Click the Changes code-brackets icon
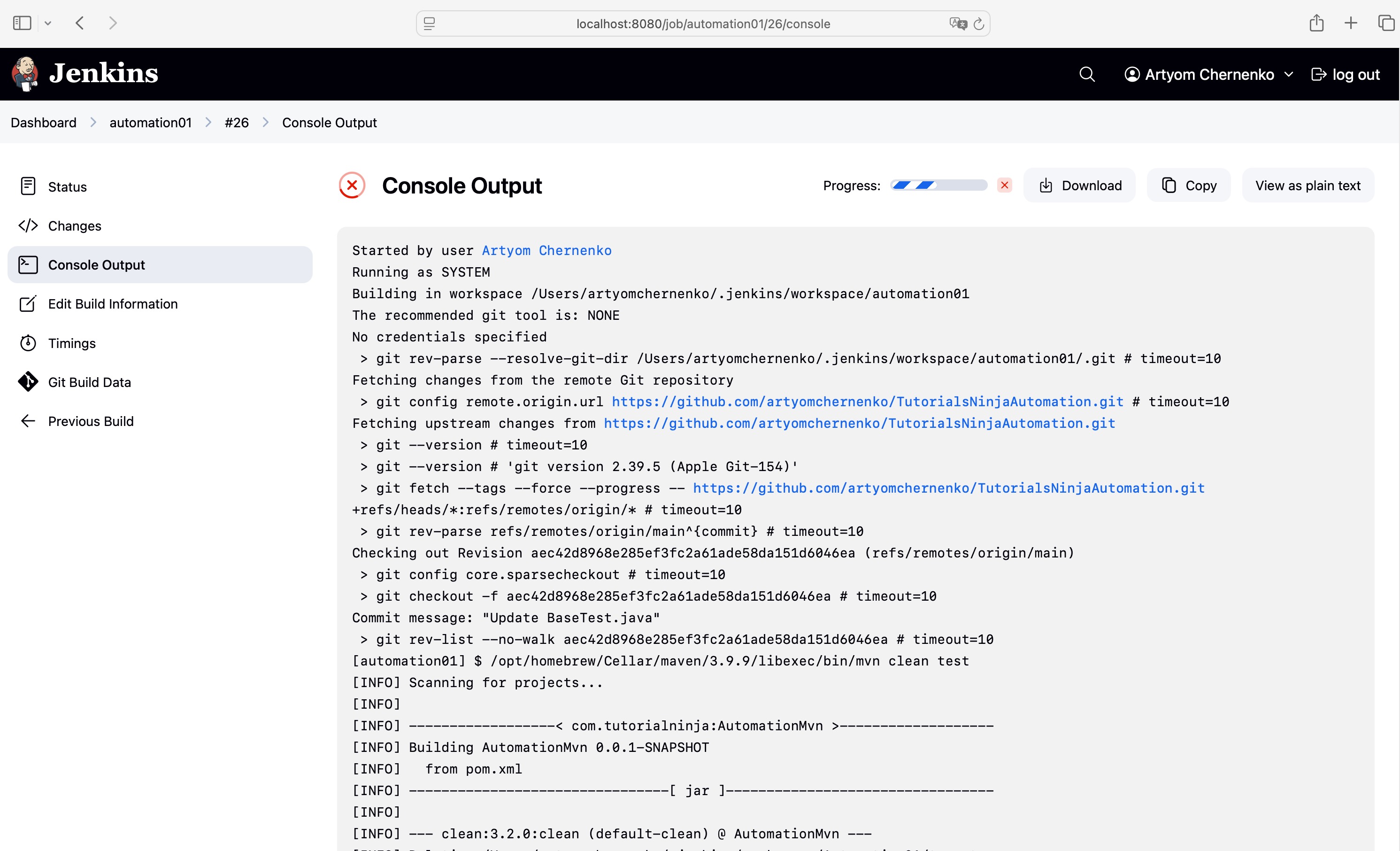The image size is (1400, 851). pyautogui.click(x=28, y=226)
